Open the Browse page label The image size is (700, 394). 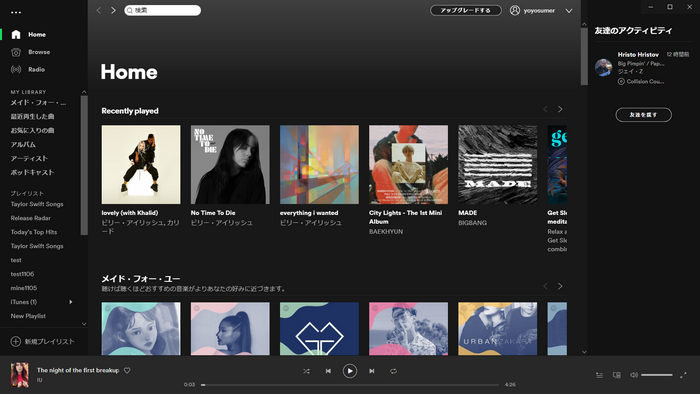pyautogui.click(x=39, y=52)
